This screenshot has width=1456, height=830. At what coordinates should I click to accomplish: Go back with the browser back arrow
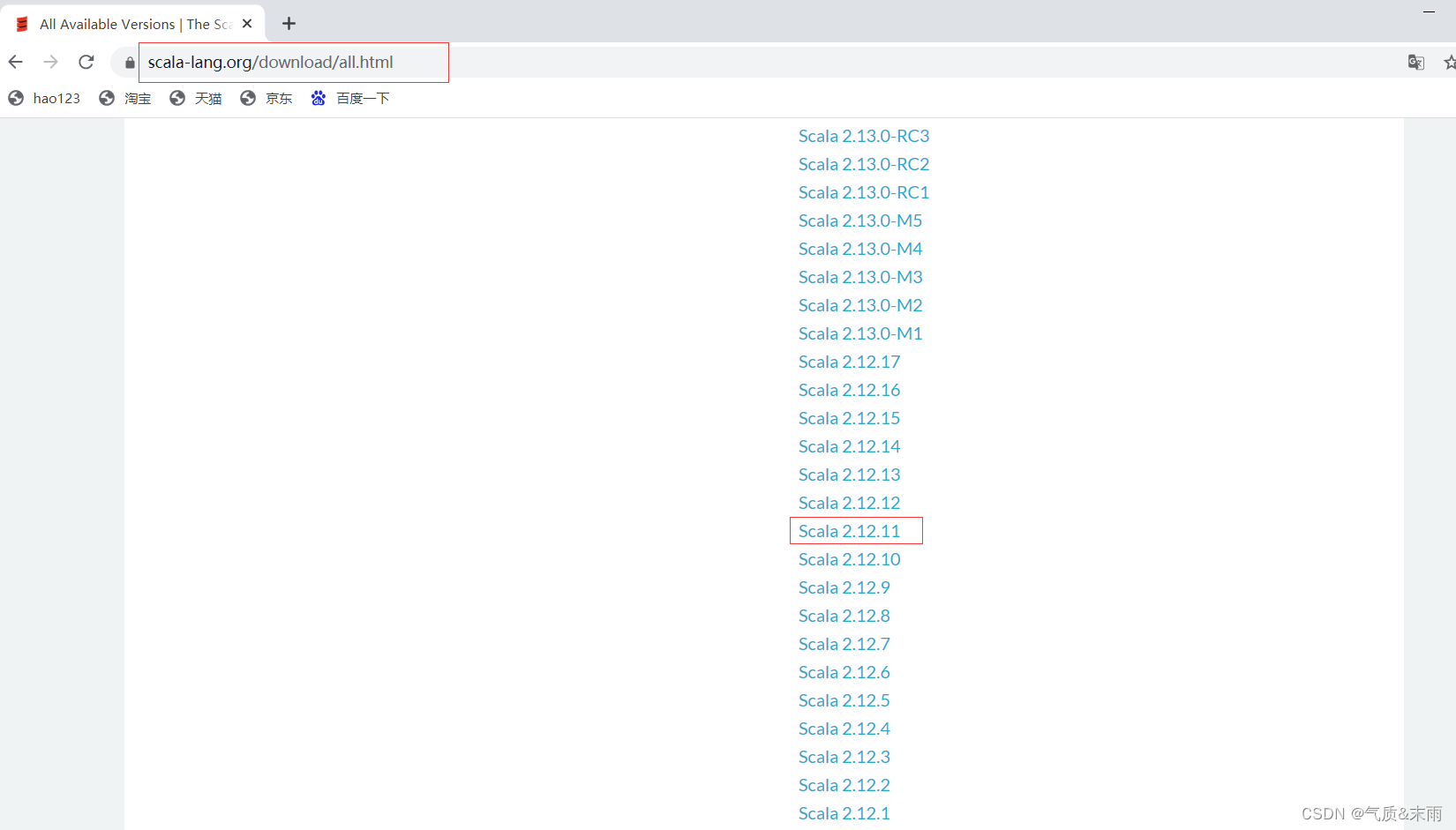[x=16, y=62]
